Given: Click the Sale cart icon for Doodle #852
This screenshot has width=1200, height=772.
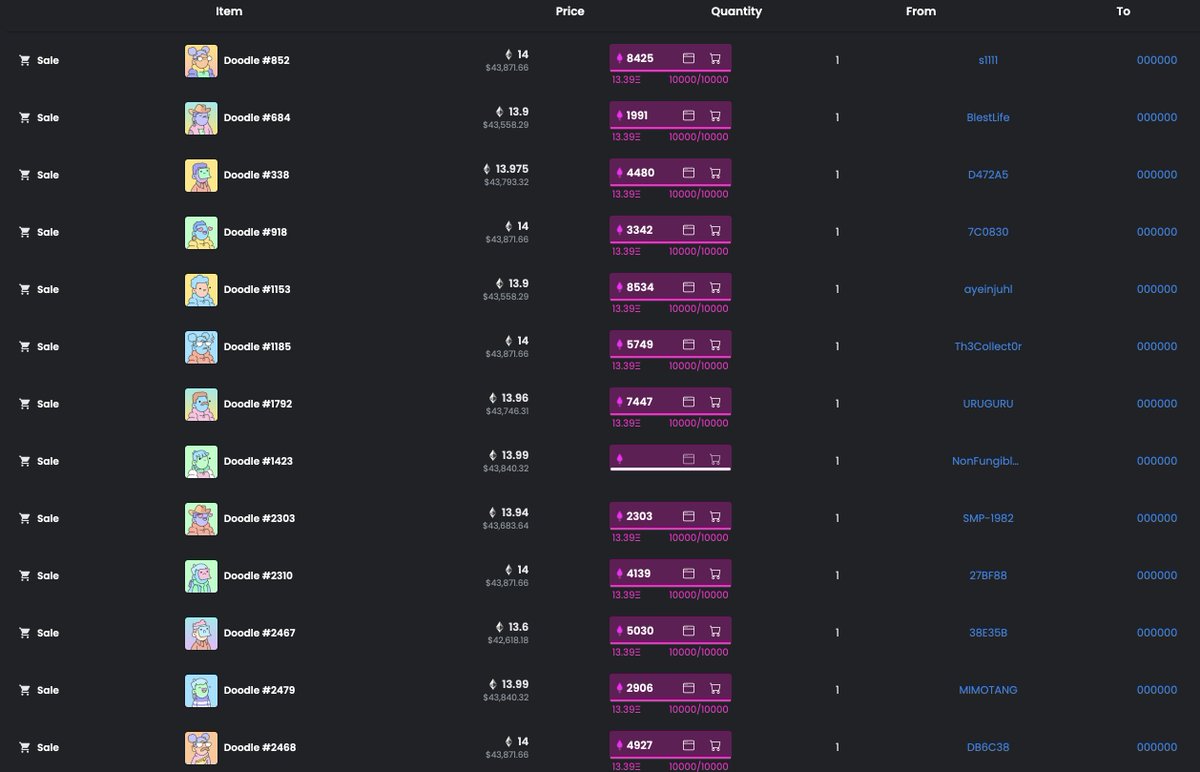Looking at the screenshot, I should 24,60.
